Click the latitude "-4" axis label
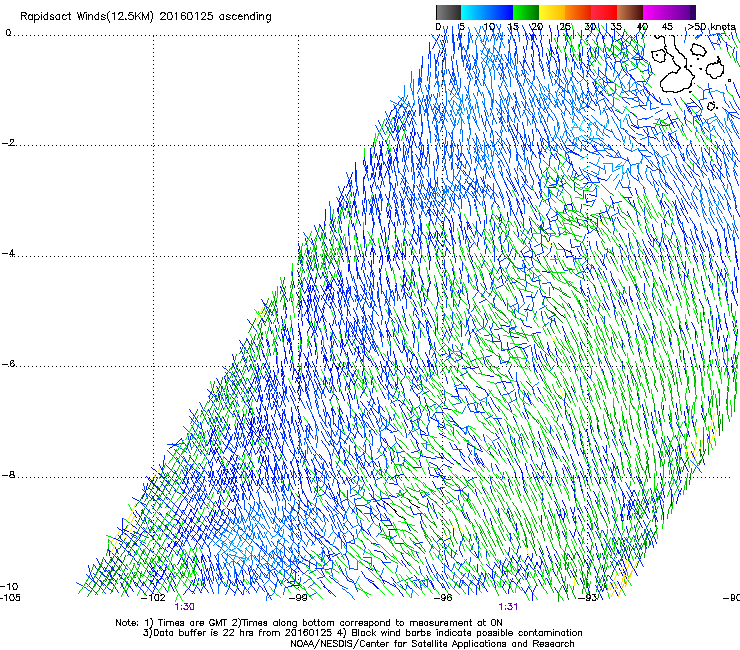Screen dimensions: 740x650 [x=8, y=253]
